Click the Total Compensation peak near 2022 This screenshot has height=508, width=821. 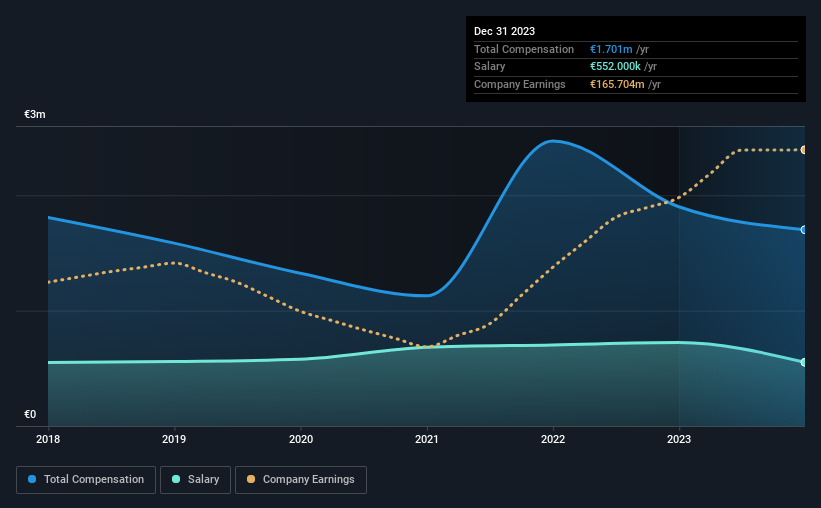point(552,141)
